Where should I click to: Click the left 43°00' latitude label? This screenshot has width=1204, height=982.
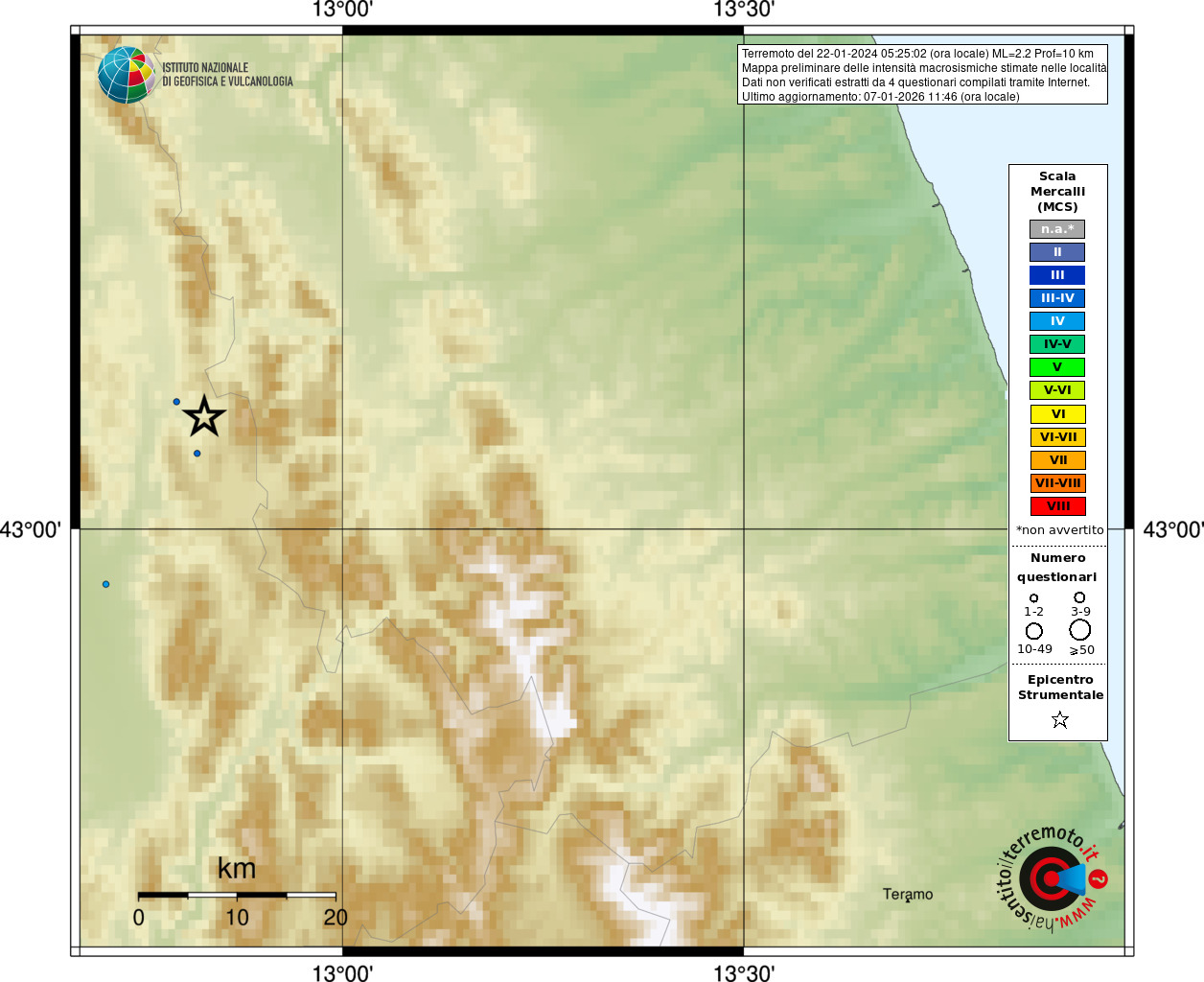(x=31, y=529)
